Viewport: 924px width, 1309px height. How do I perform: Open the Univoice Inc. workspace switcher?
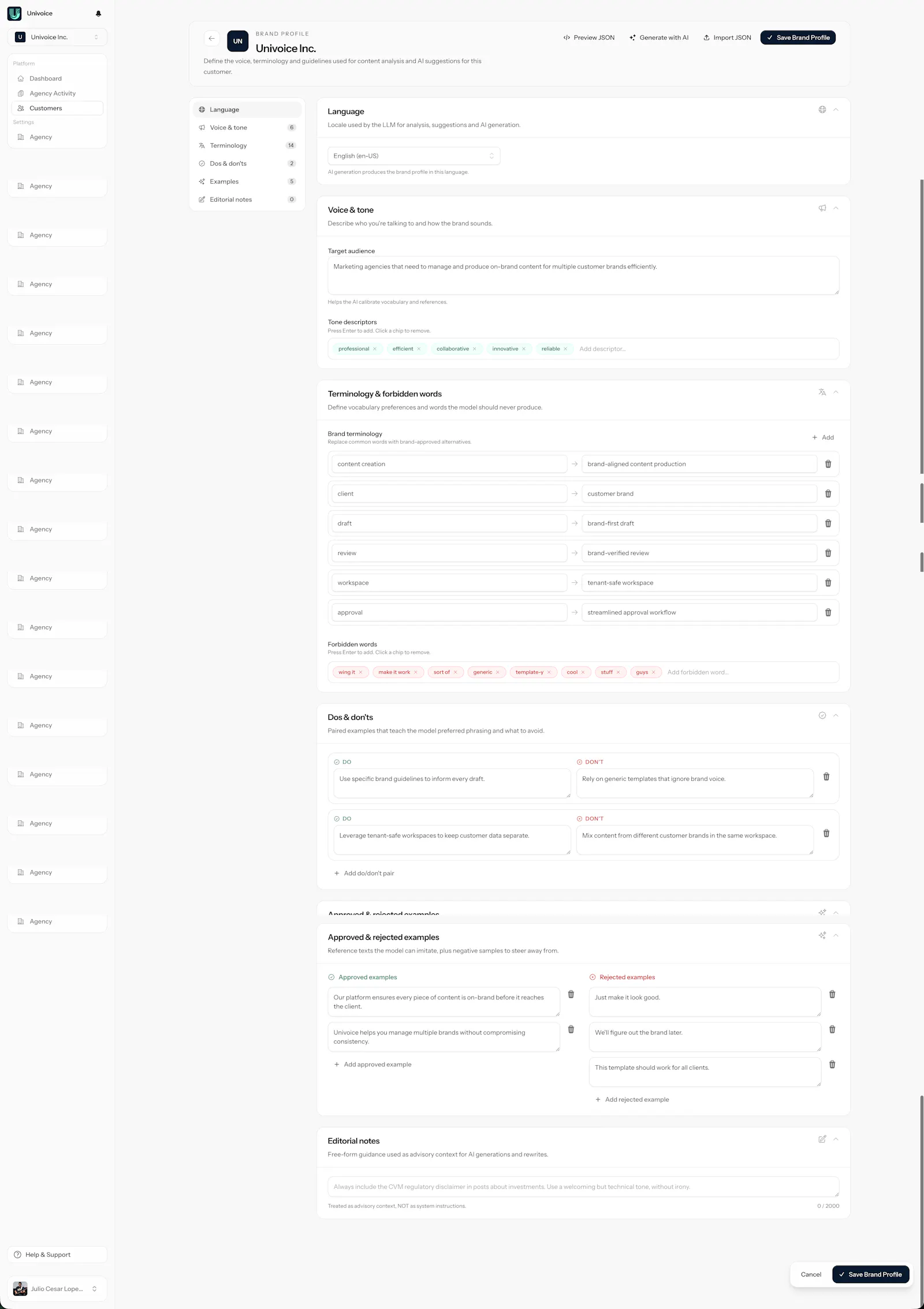pyautogui.click(x=57, y=37)
